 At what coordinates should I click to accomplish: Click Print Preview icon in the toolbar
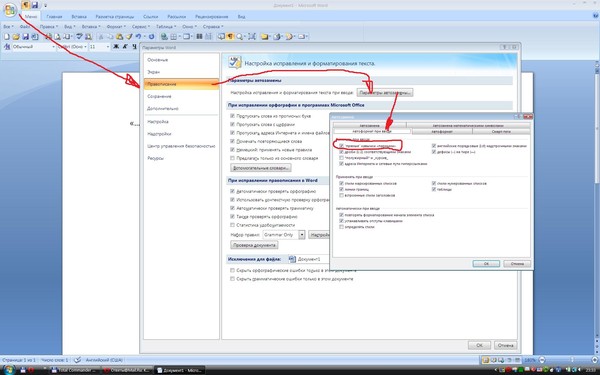[x=57, y=37]
